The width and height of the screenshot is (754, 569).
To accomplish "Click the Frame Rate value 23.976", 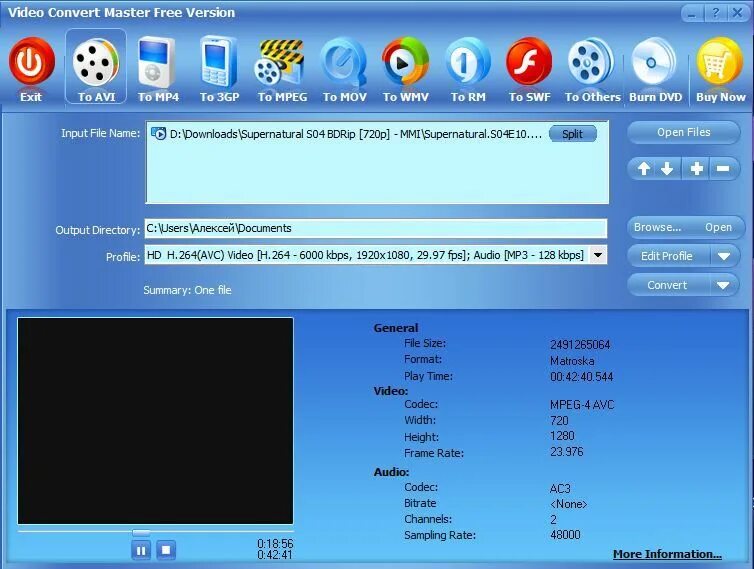I will (x=566, y=452).
